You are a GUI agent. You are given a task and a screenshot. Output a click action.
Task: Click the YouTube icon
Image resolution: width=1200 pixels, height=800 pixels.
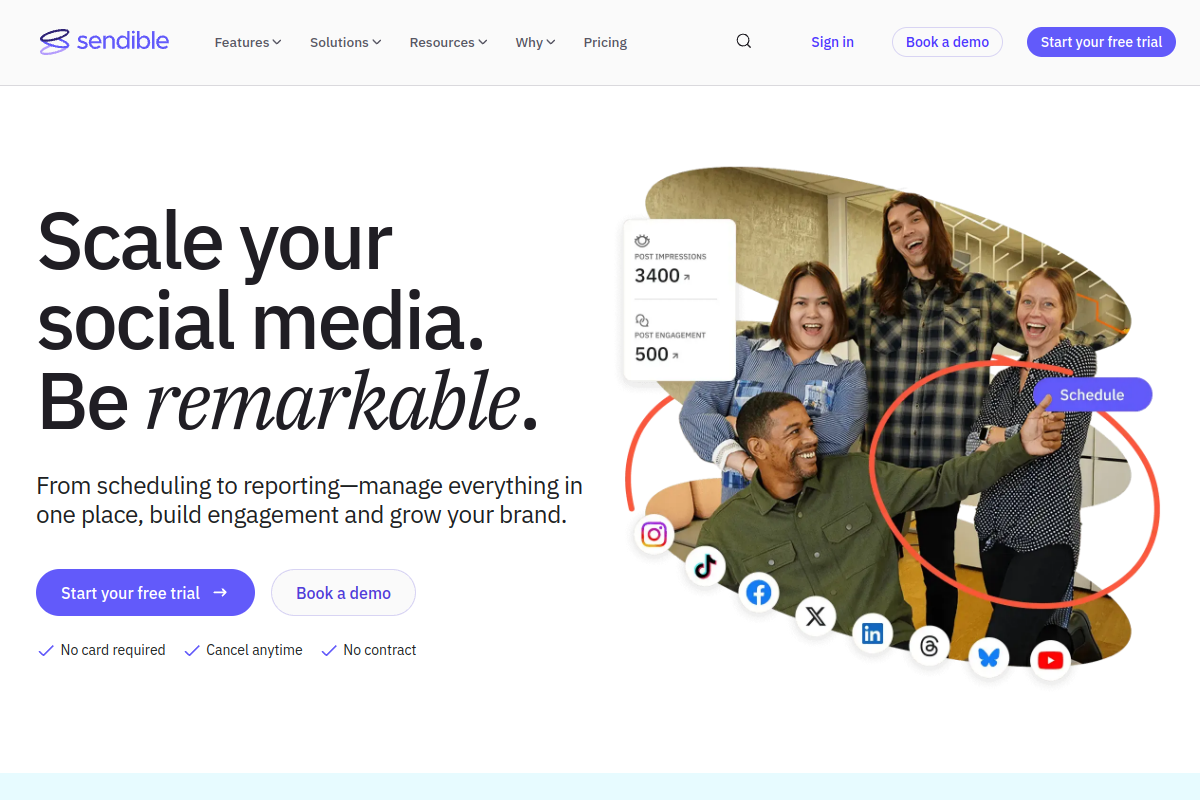point(1050,660)
